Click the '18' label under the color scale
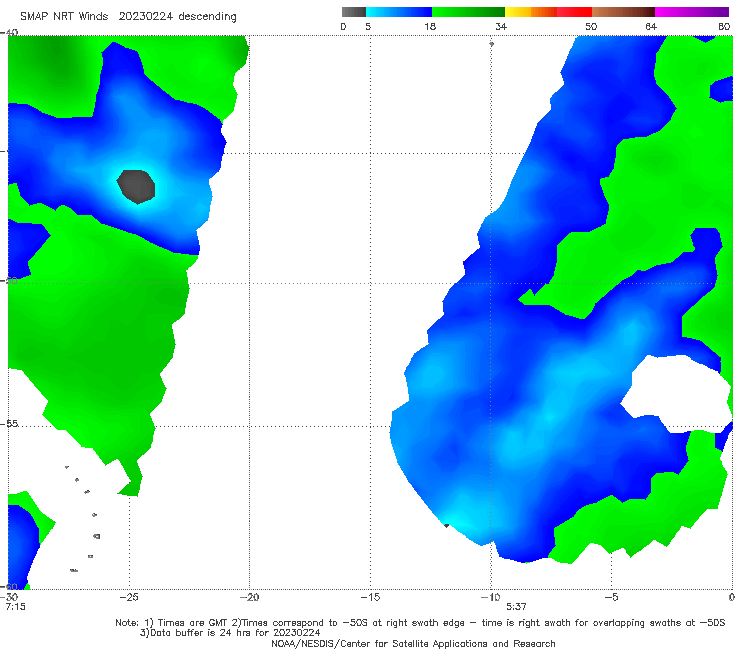The height and width of the screenshot is (650, 740). coord(430,27)
